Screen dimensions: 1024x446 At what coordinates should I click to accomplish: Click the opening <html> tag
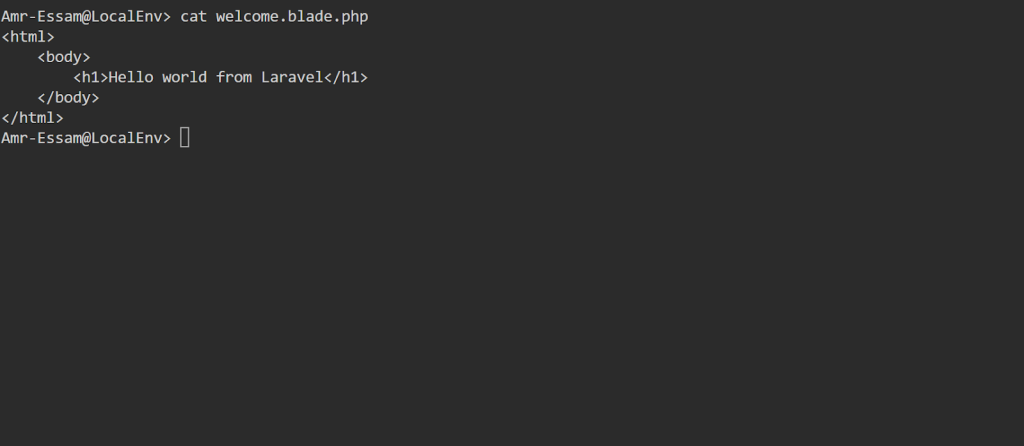[28, 38]
